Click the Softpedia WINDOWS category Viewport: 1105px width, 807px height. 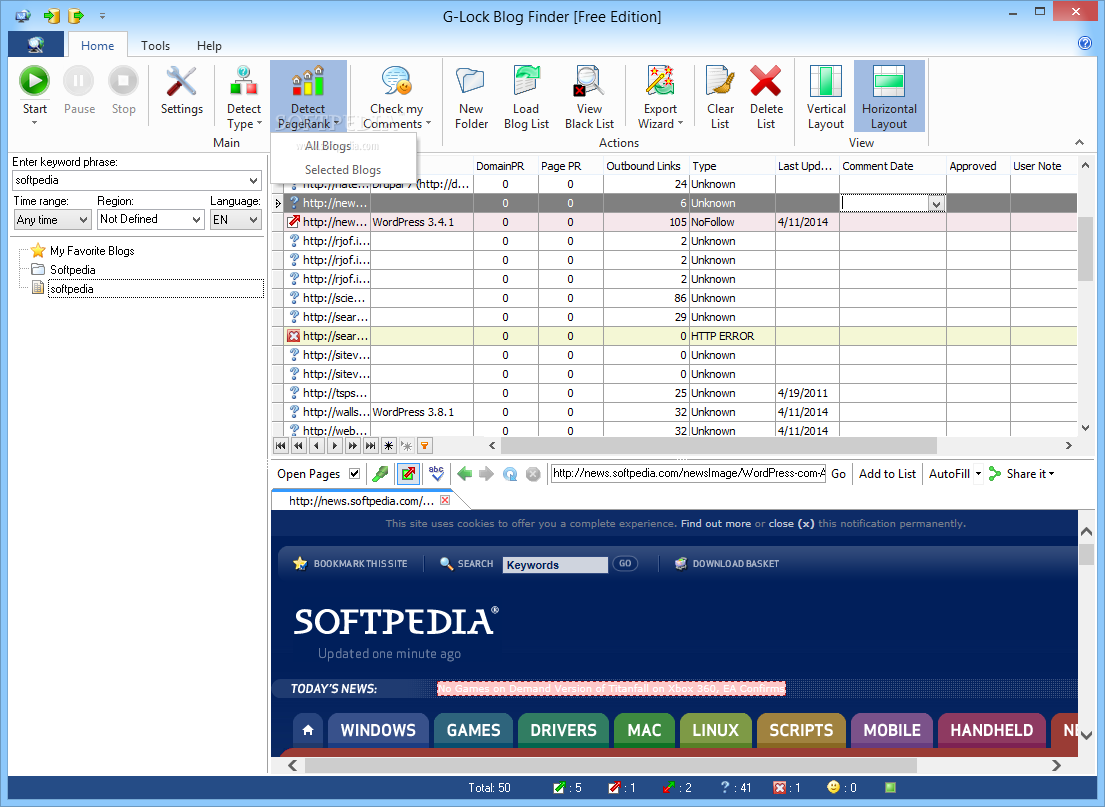tap(378, 730)
